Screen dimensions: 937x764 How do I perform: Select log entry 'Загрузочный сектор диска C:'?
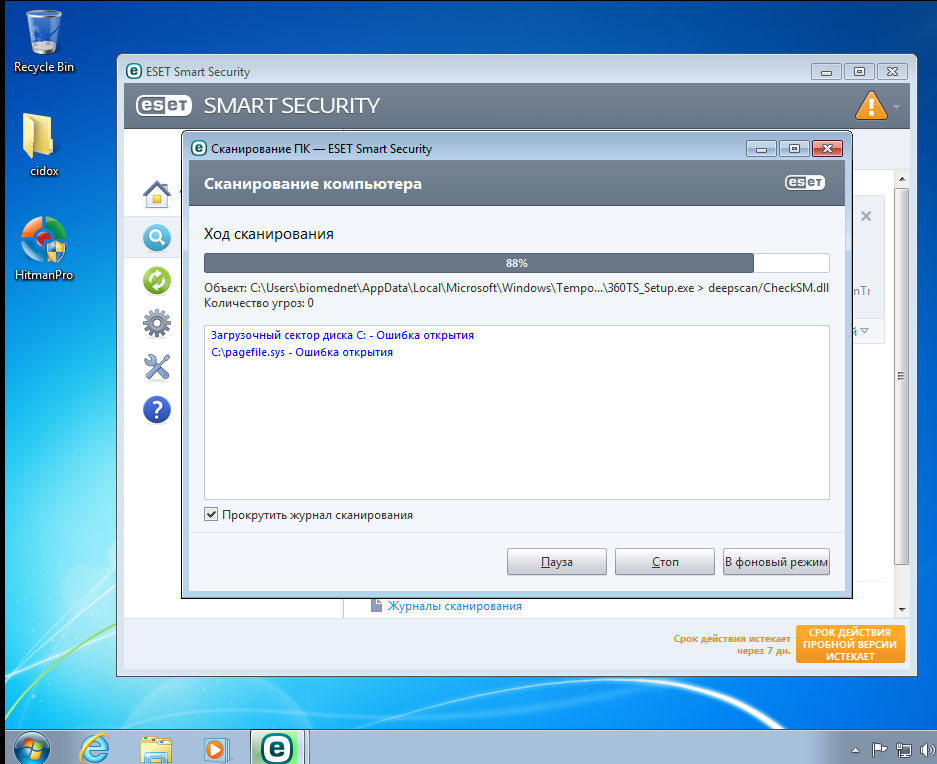click(x=342, y=335)
